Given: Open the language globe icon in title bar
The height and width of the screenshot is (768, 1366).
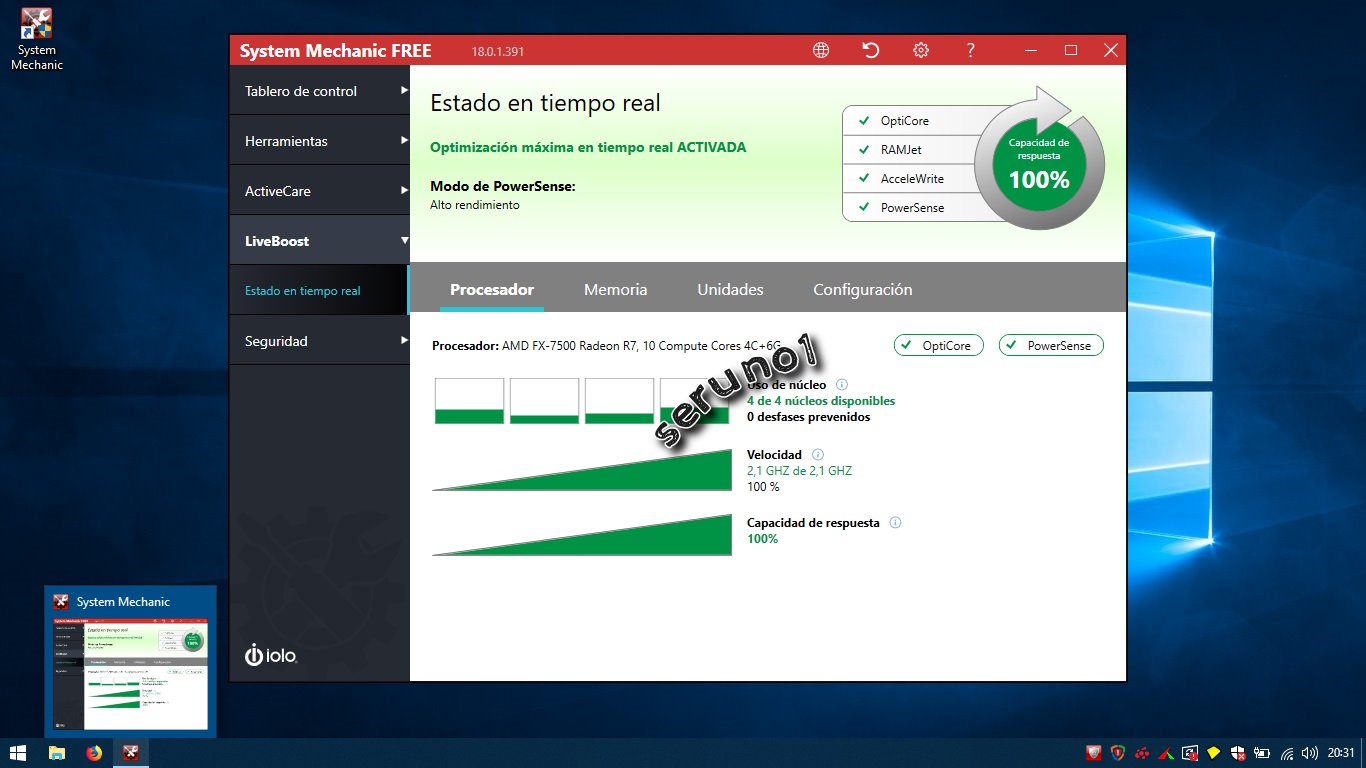Looking at the screenshot, I should coord(821,50).
